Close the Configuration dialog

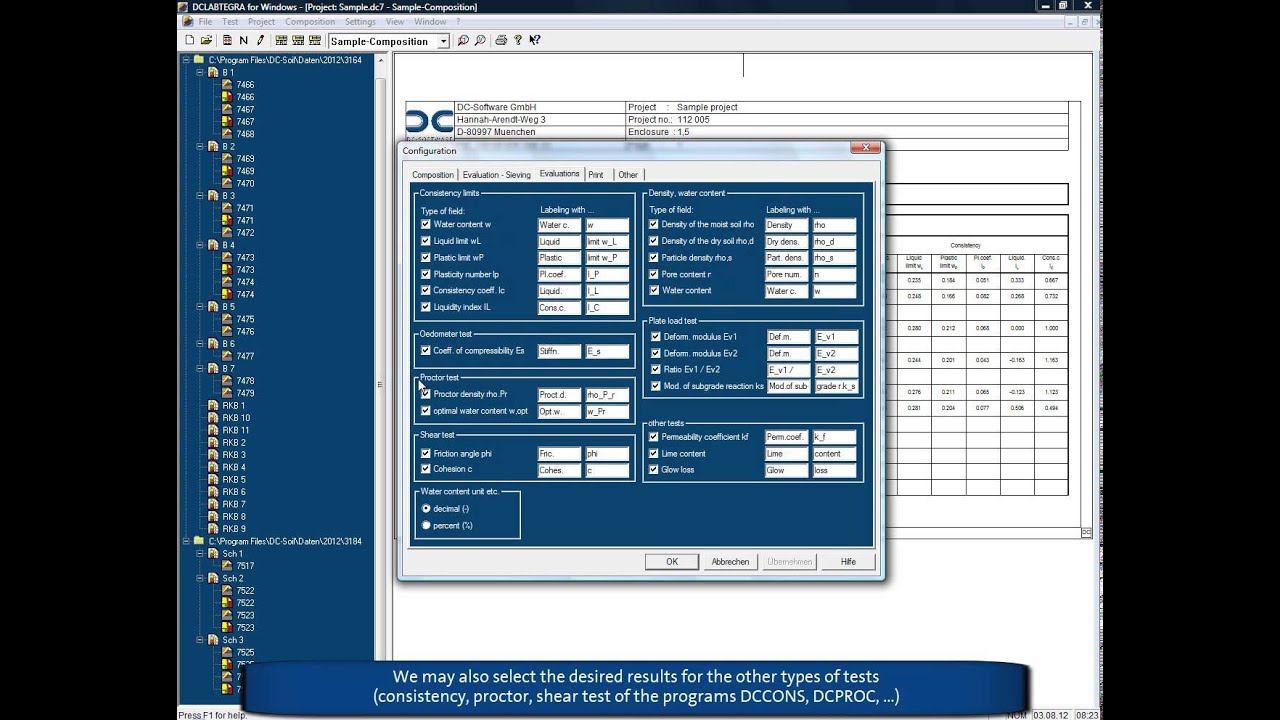[x=865, y=148]
